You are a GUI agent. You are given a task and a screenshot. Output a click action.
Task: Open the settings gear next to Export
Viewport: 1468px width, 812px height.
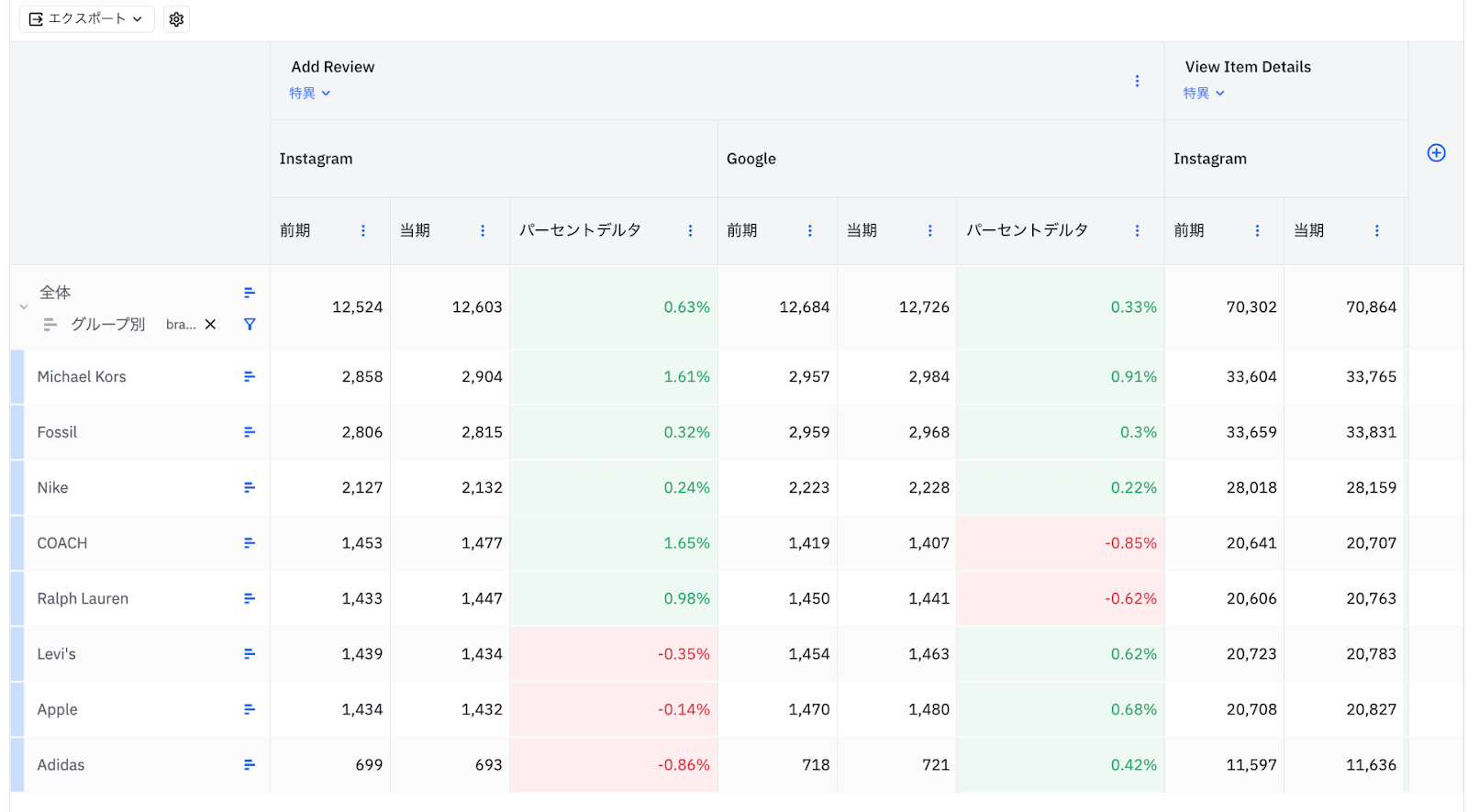pos(176,19)
